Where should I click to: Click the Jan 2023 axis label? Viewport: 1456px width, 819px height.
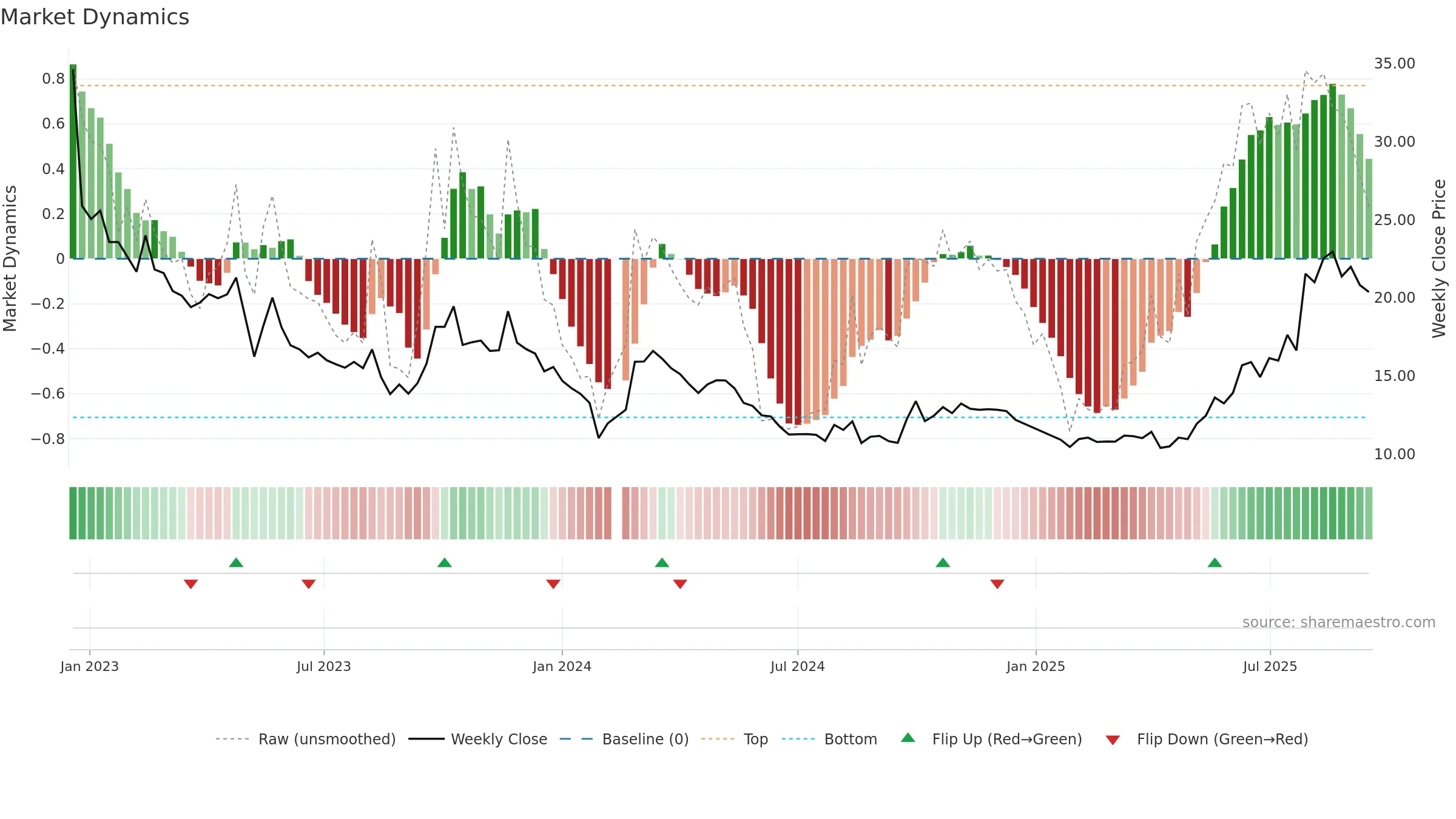90,666
